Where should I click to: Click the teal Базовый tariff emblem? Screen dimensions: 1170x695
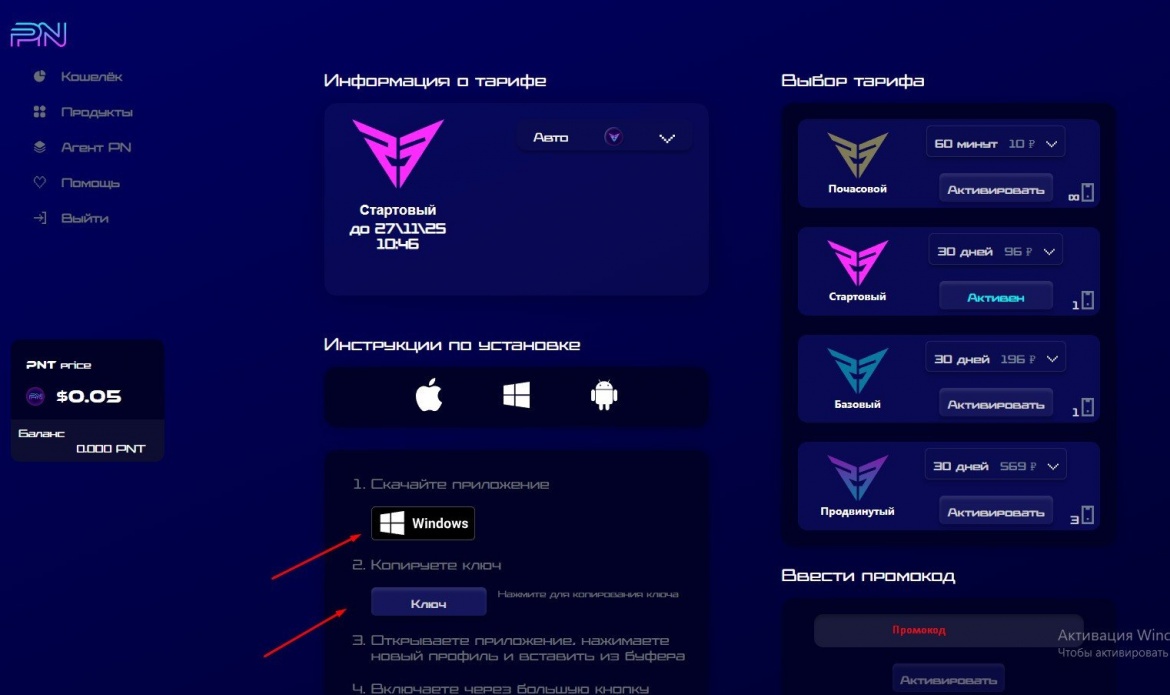coord(857,370)
